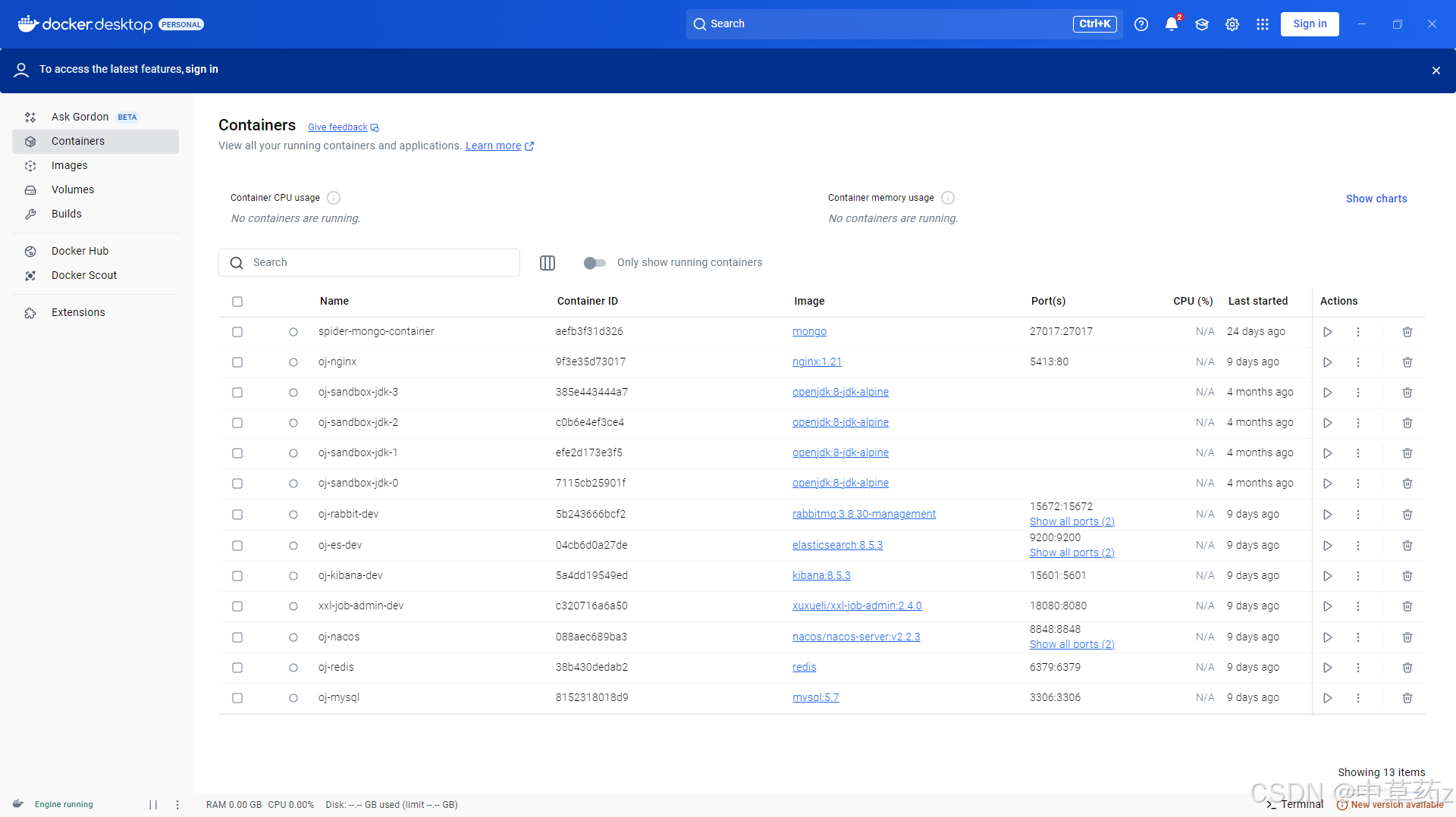
Task: Open the apps grid icon
Action: click(x=1263, y=24)
